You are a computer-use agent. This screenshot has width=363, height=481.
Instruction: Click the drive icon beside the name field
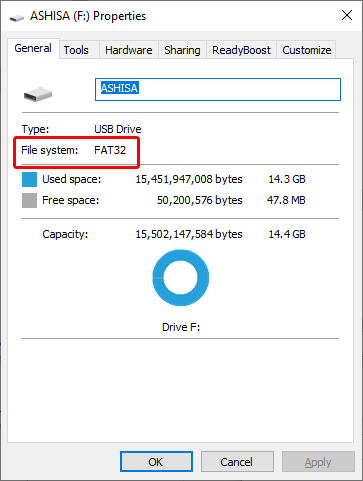(38, 94)
